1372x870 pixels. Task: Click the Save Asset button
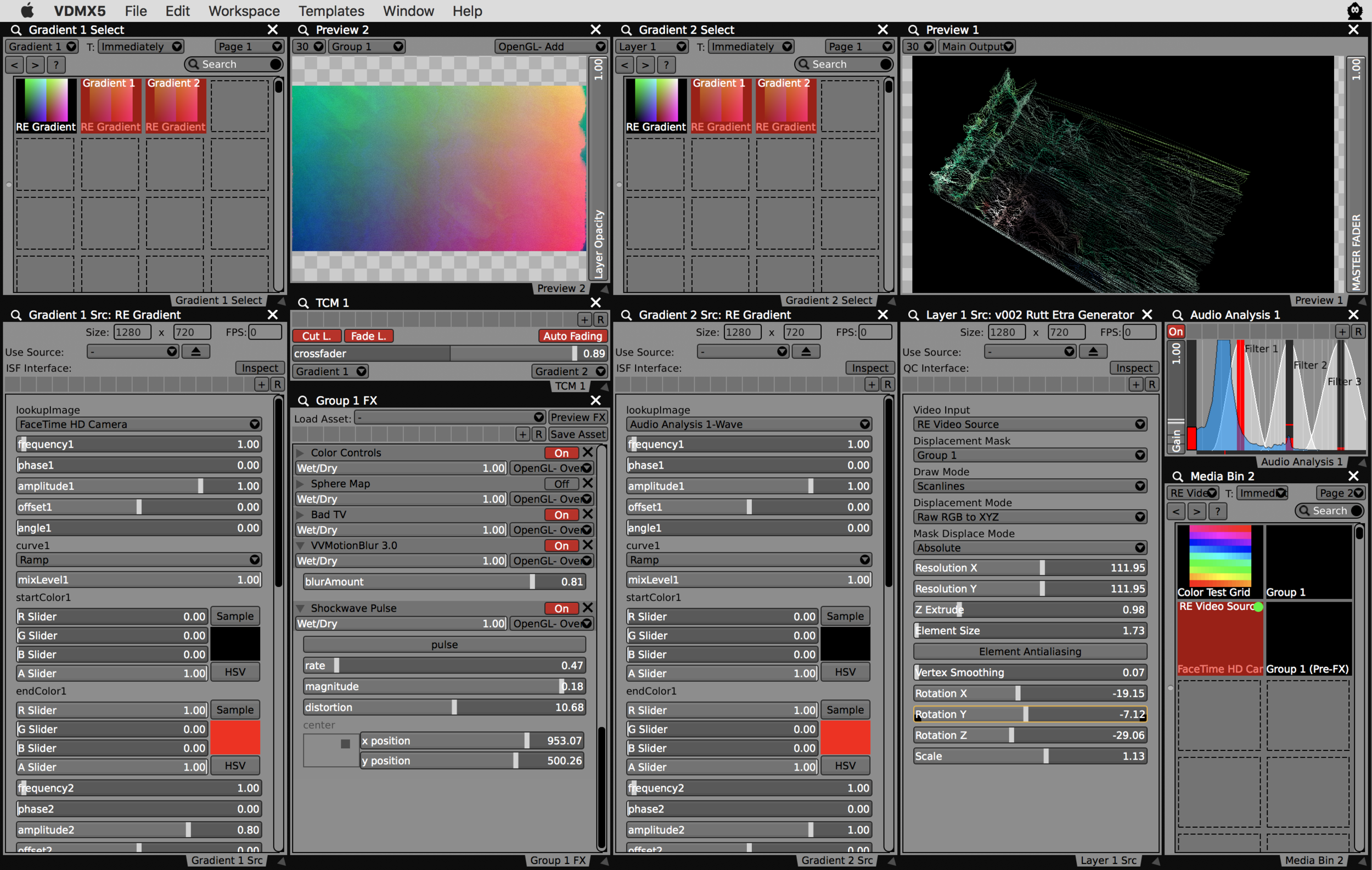click(x=577, y=434)
